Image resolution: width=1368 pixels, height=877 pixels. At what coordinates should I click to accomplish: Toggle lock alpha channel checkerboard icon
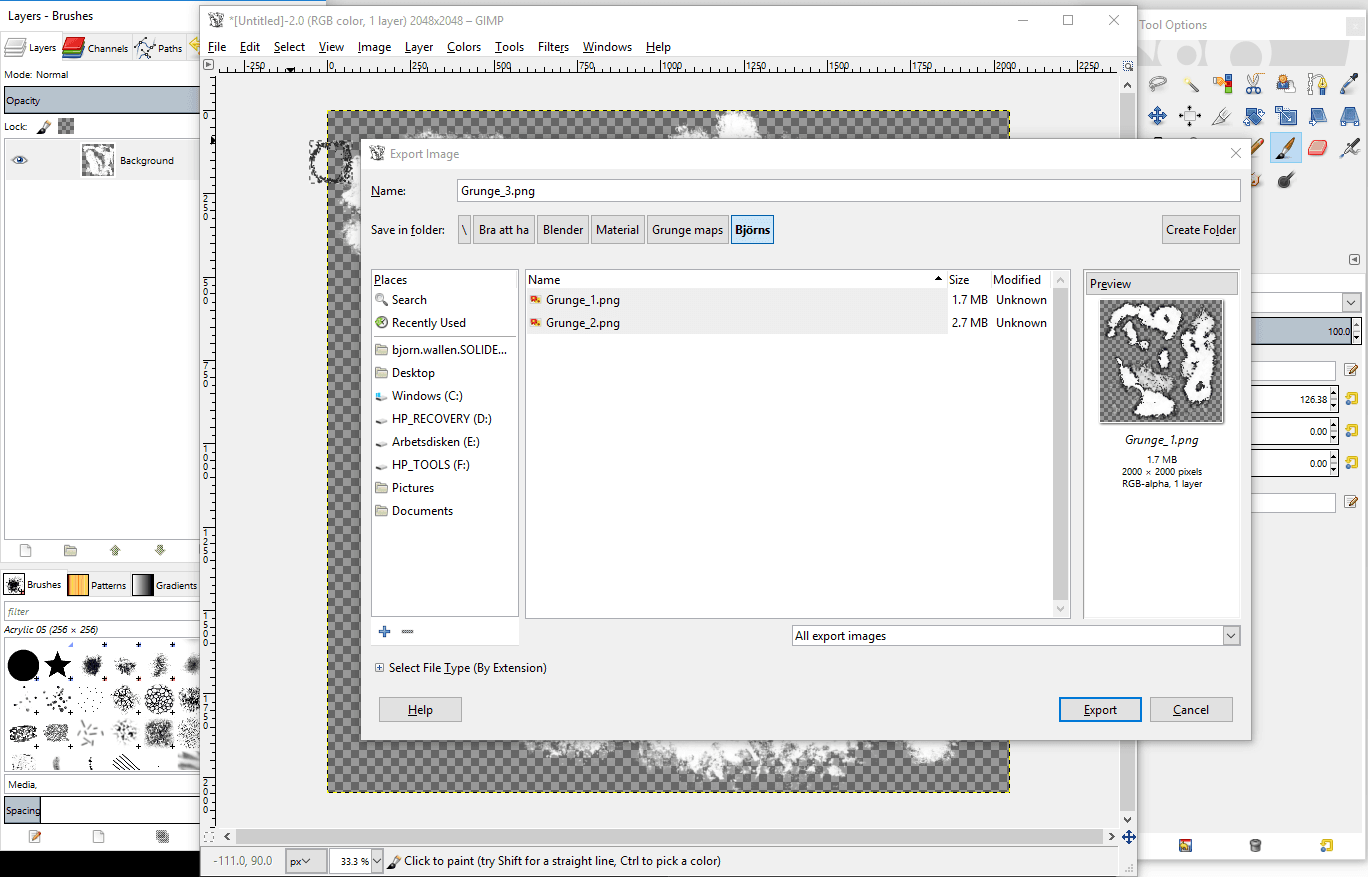[x=66, y=126]
